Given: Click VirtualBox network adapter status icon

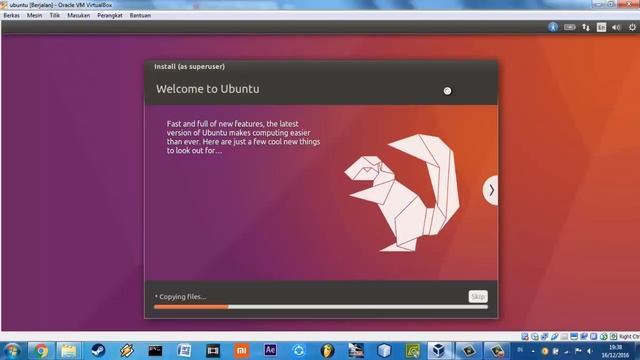Looking at the screenshot, I should pyautogui.click(x=544, y=337).
